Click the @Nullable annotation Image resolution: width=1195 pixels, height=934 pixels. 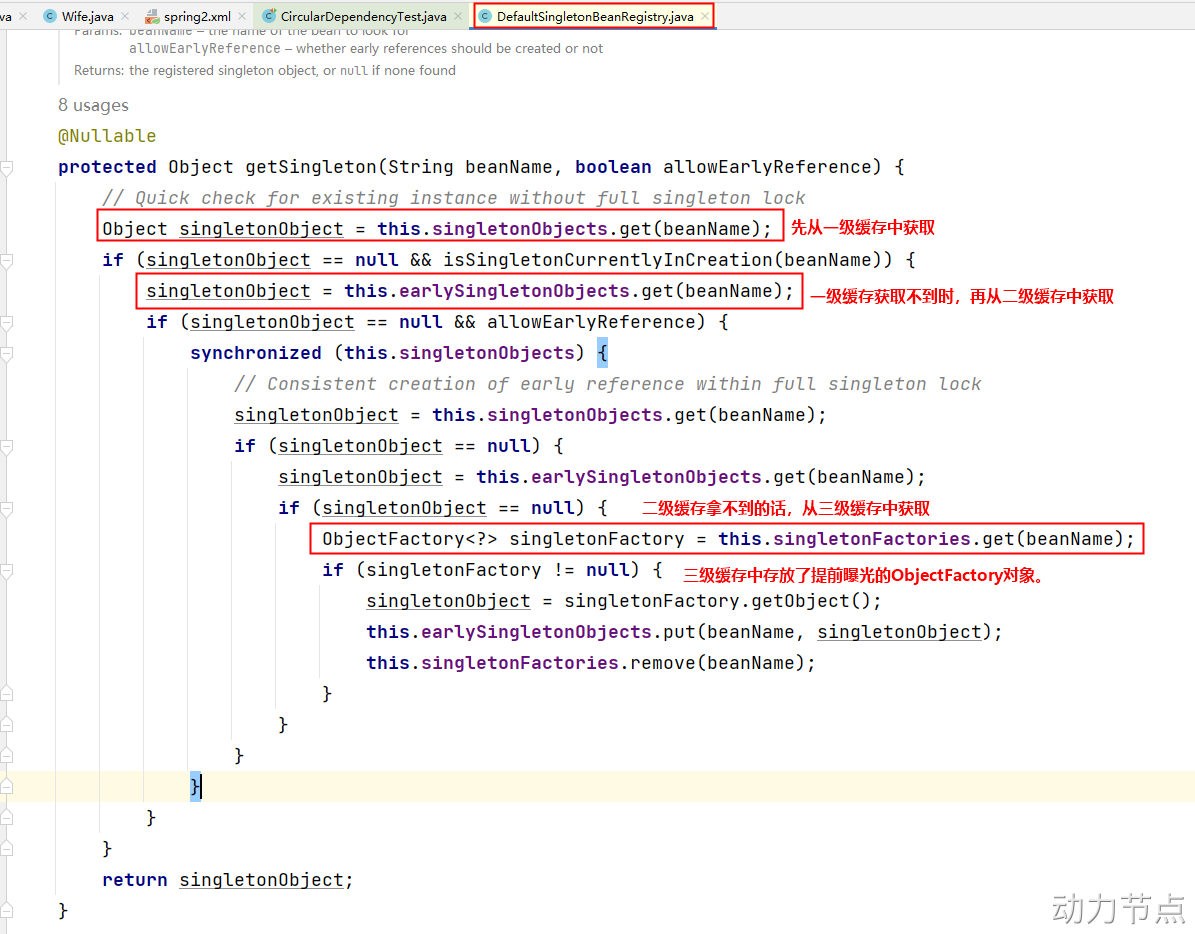(107, 136)
